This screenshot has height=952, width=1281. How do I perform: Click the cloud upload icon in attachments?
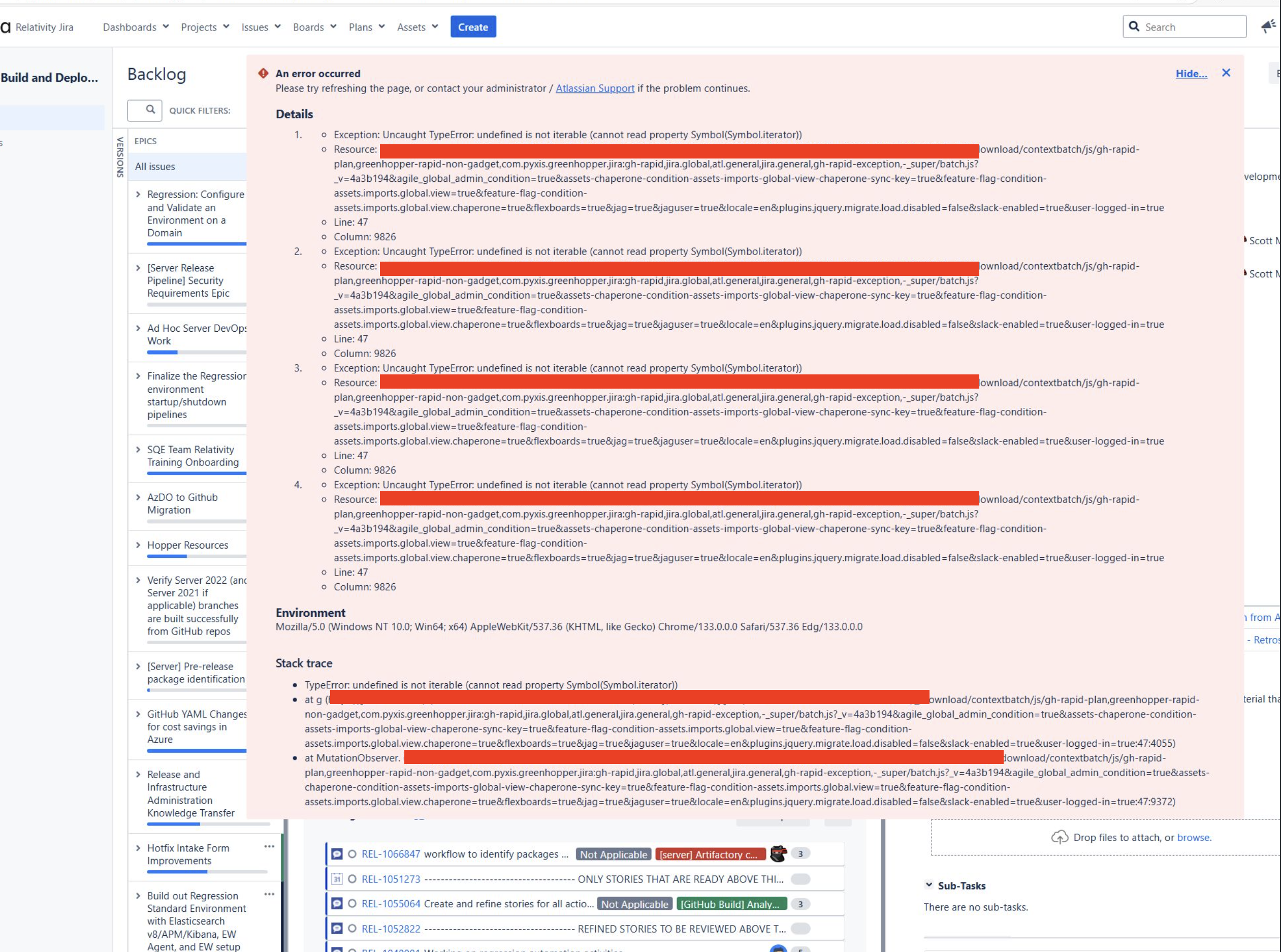1059,837
